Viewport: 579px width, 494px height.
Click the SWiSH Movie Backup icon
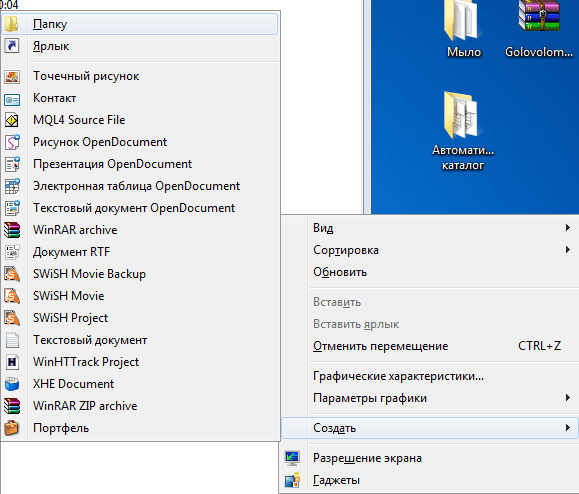coord(12,274)
